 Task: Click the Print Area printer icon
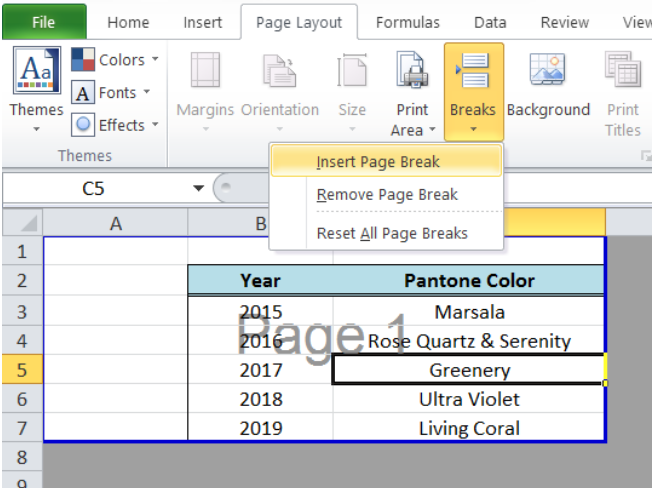412,70
